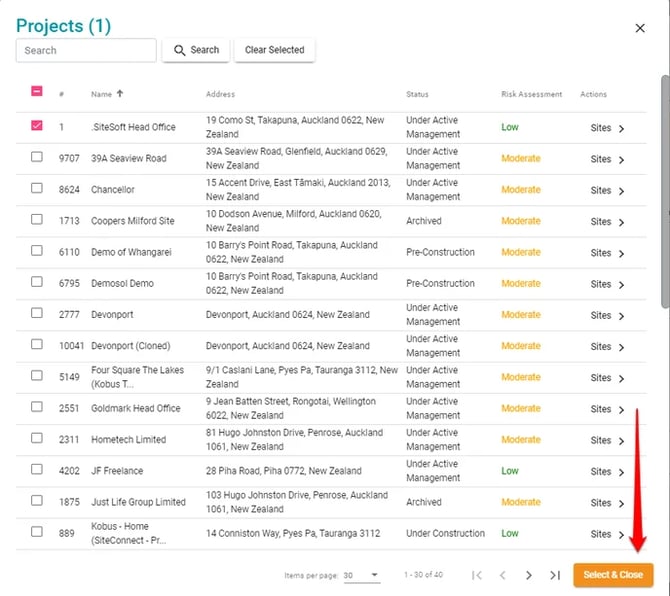
Task: Open Sites arrow for Chancellor project
Action: click(x=621, y=190)
